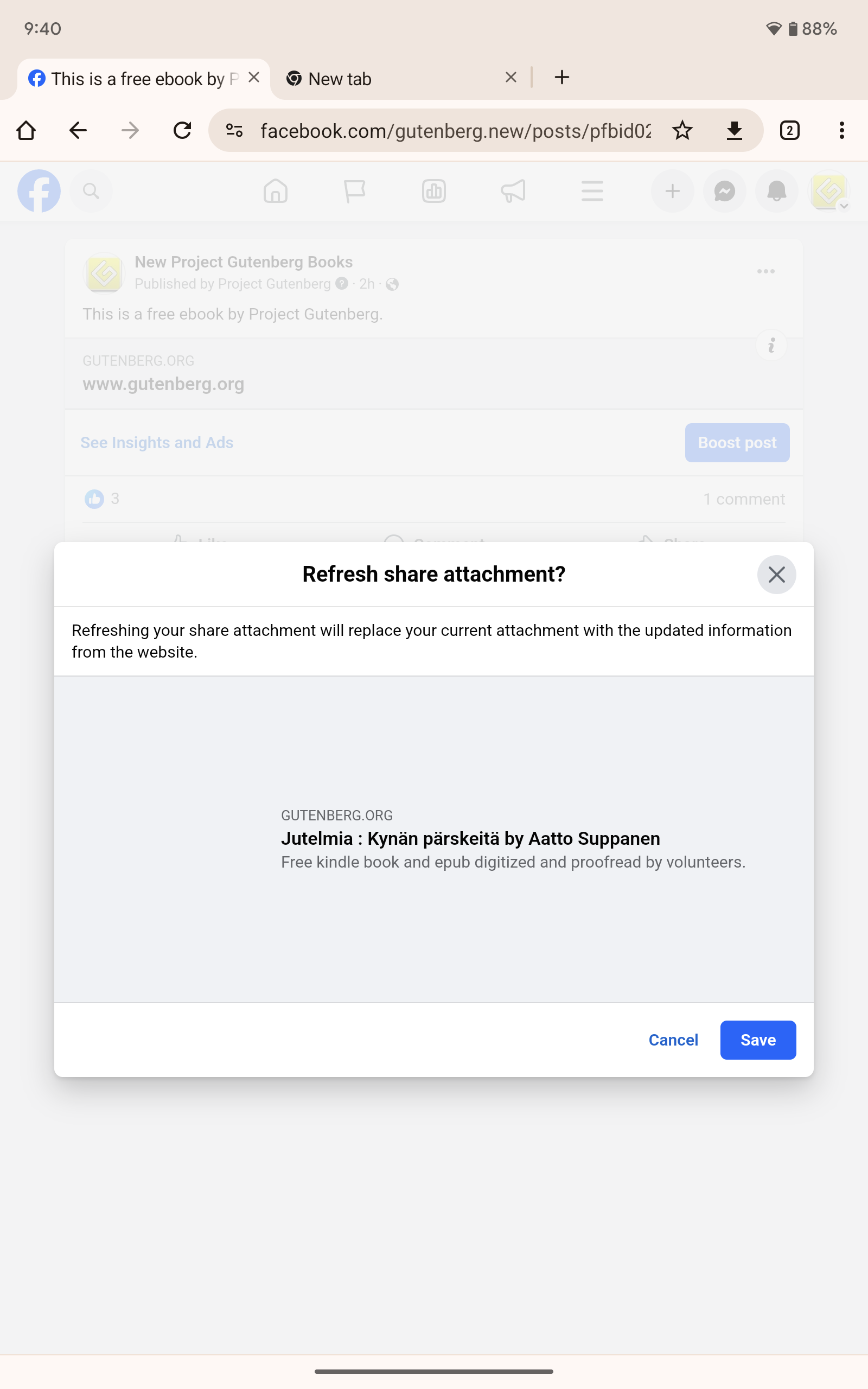Image resolution: width=868 pixels, height=1389 pixels.
Task: Tap the public globe audience icon
Action: coord(392,284)
